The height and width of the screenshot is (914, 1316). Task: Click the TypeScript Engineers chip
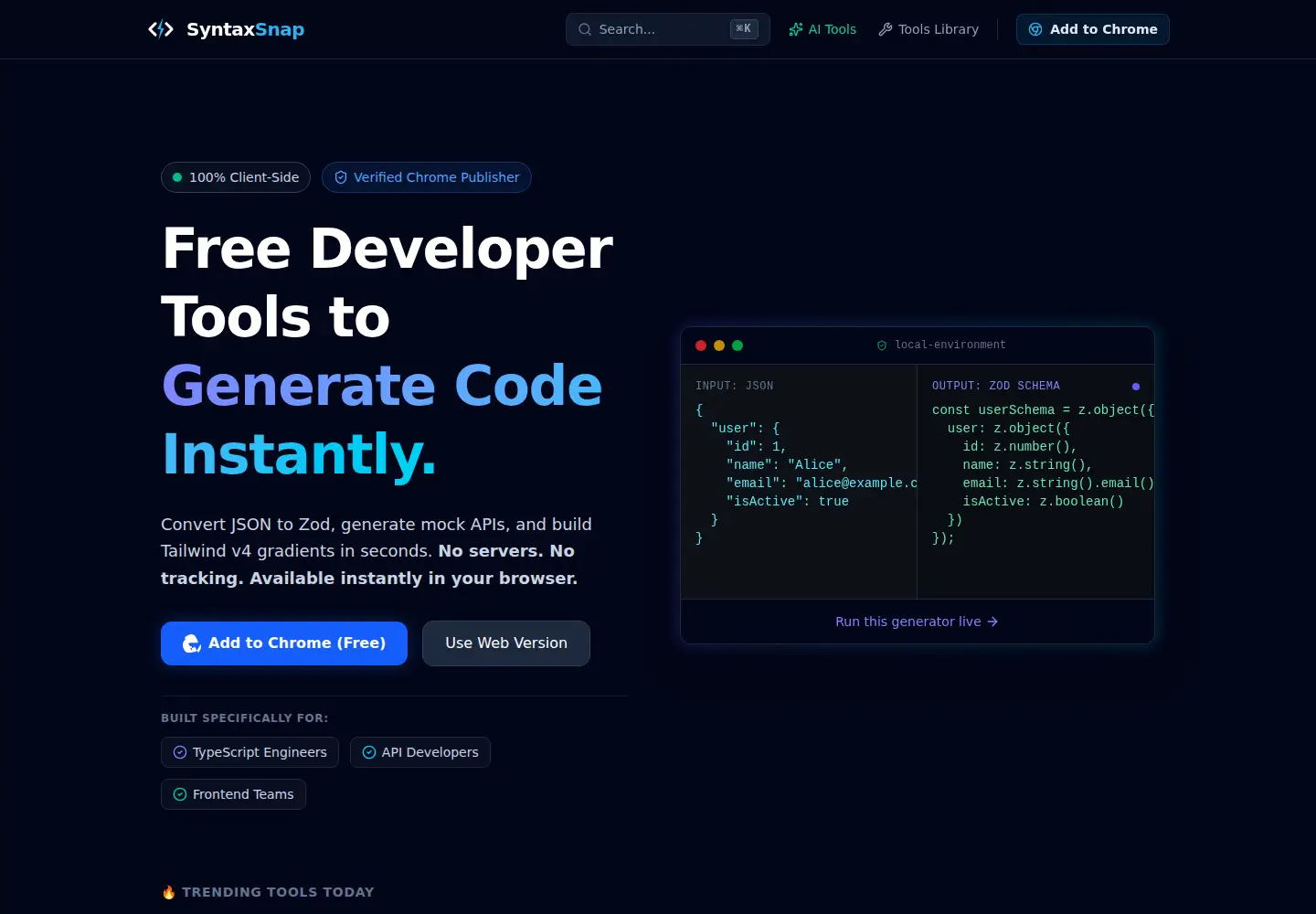tap(250, 752)
